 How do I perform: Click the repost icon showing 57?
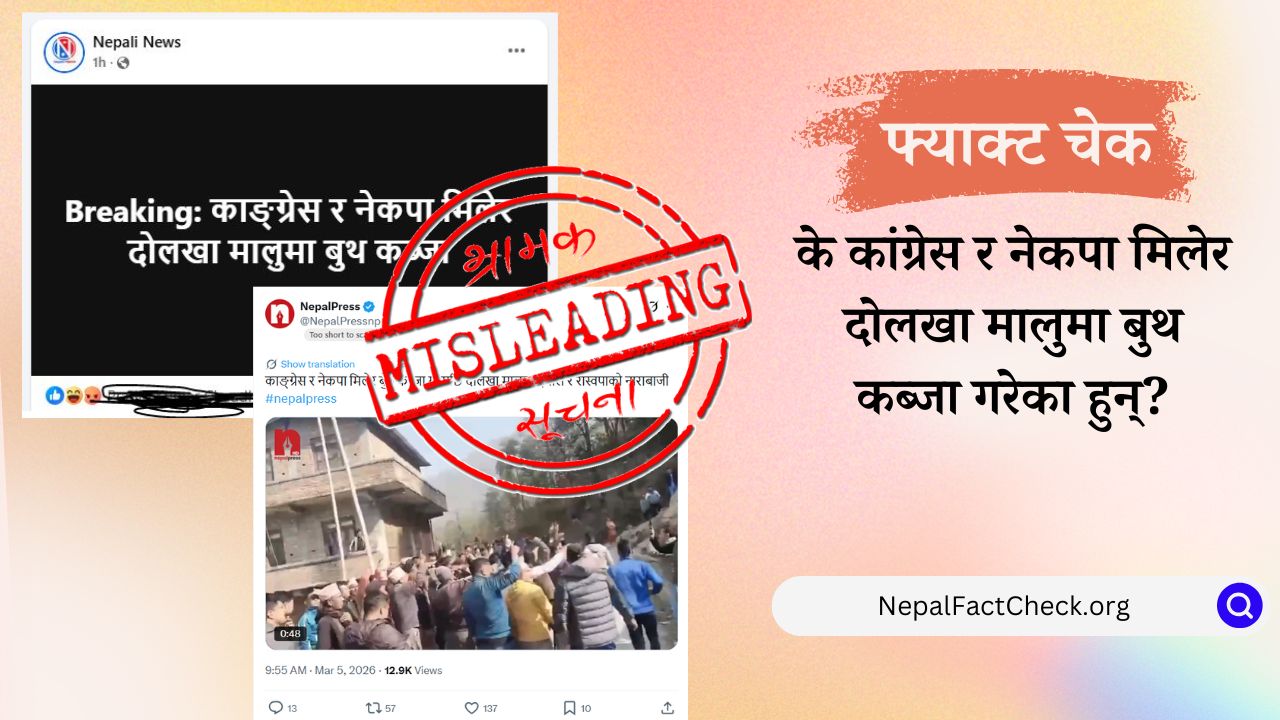pos(373,707)
